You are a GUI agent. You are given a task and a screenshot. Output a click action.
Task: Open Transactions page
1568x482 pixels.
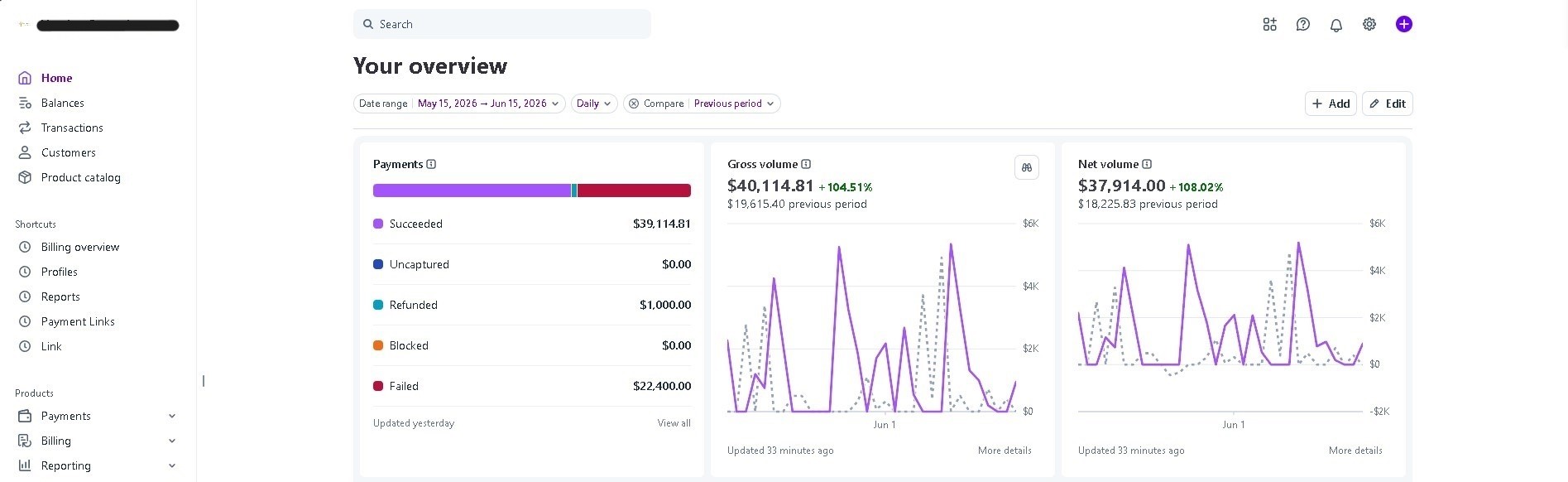[x=72, y=128]
